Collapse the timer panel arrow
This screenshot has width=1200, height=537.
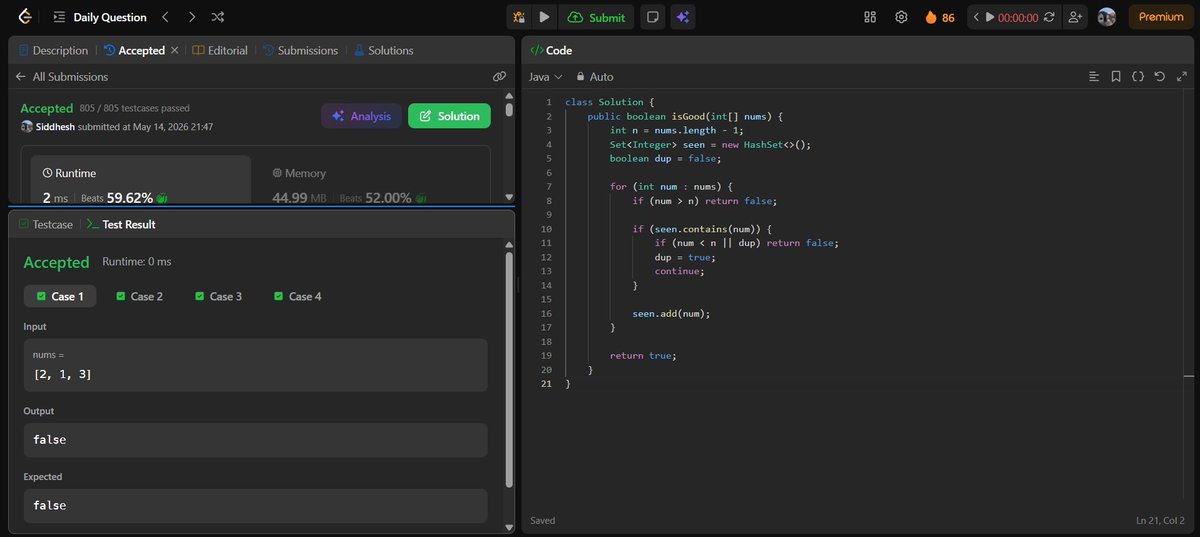pos(976,17)
